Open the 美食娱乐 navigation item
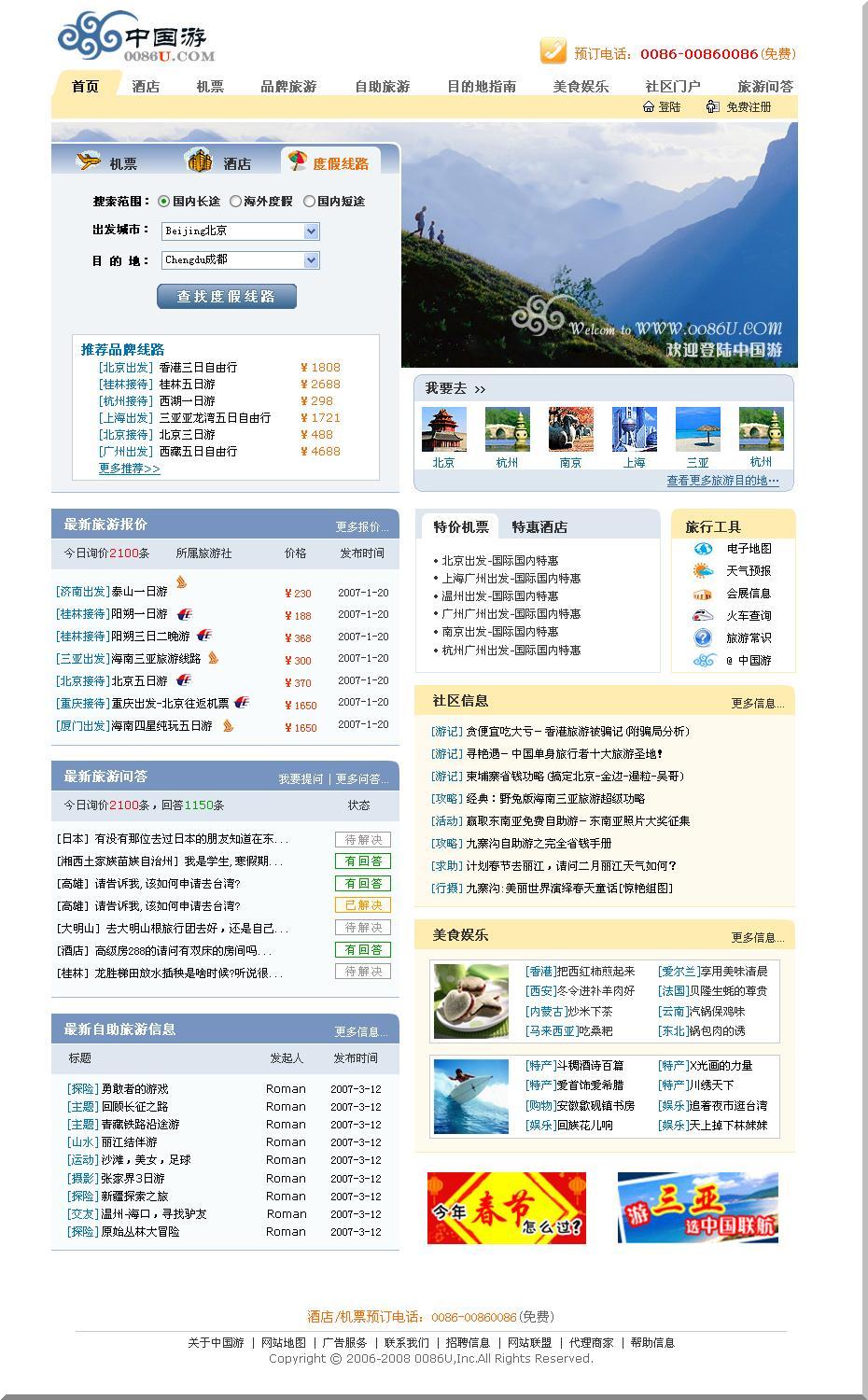This screenshot has height=1400, width=868. (581, 86)
